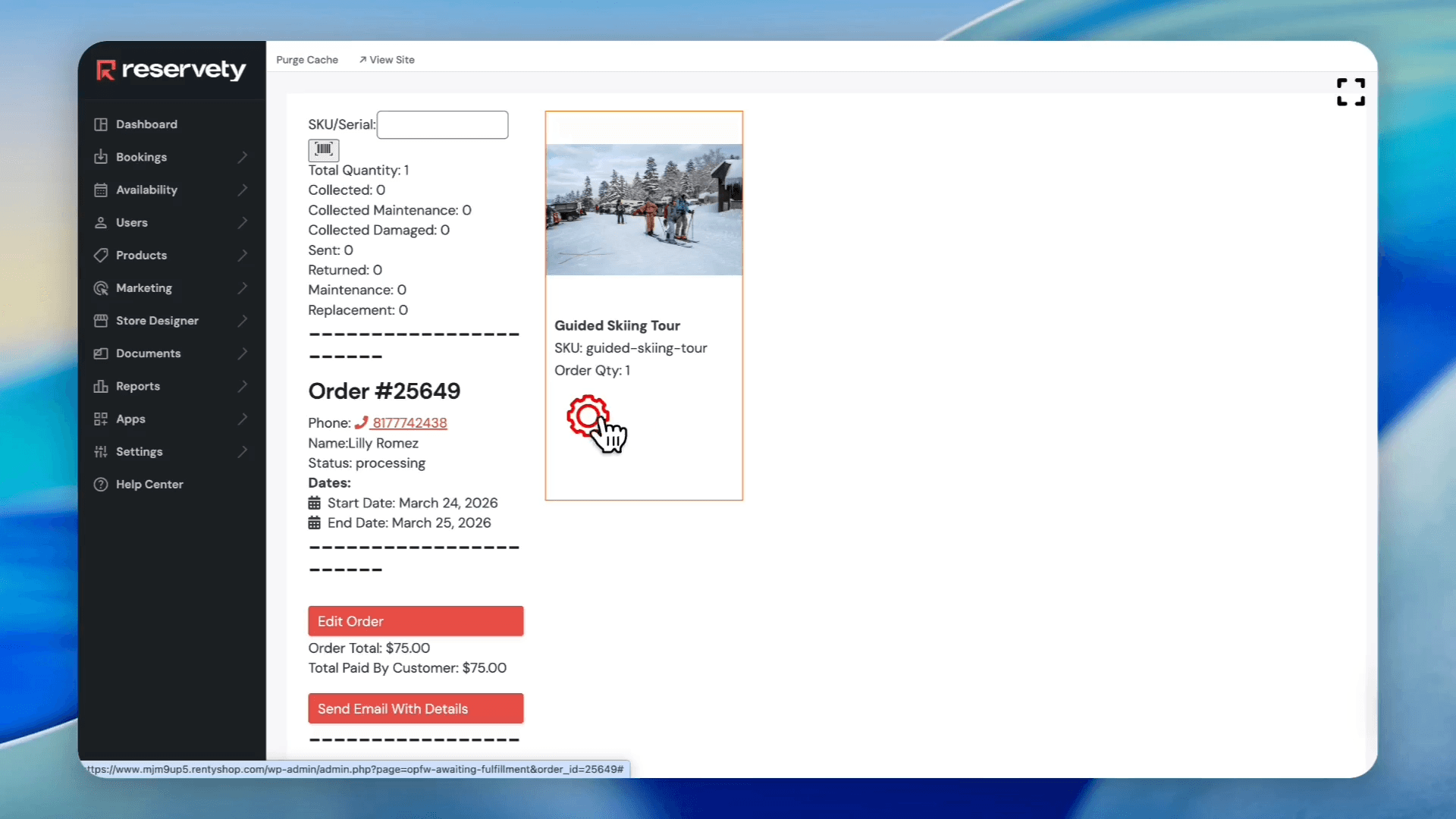Expand the Users menu chevron
Image resolution: width=1456 pixels, height=819 pixels.
[x=243, y=222]
